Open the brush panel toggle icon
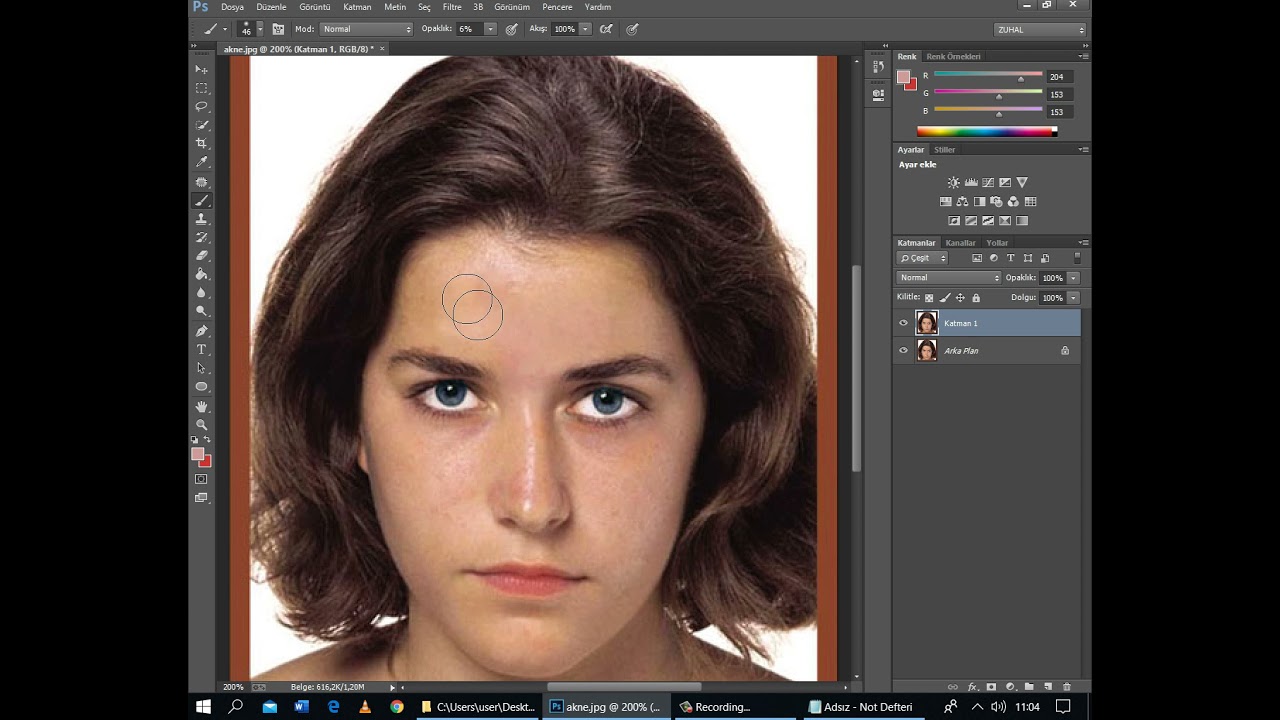Screen dimensions: 1280x720 [x=278, y=29]
